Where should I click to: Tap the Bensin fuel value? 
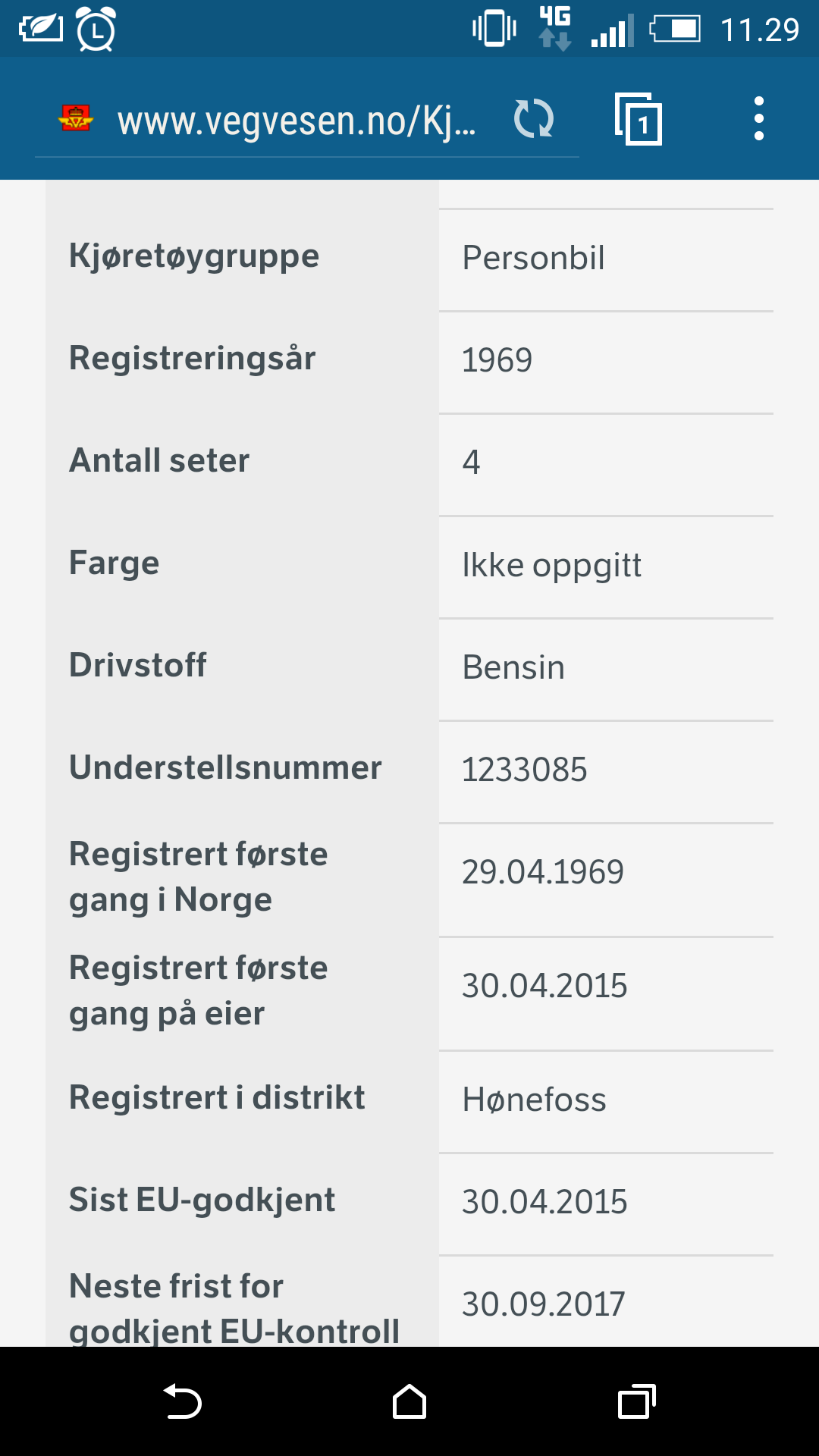coord(513,667)
